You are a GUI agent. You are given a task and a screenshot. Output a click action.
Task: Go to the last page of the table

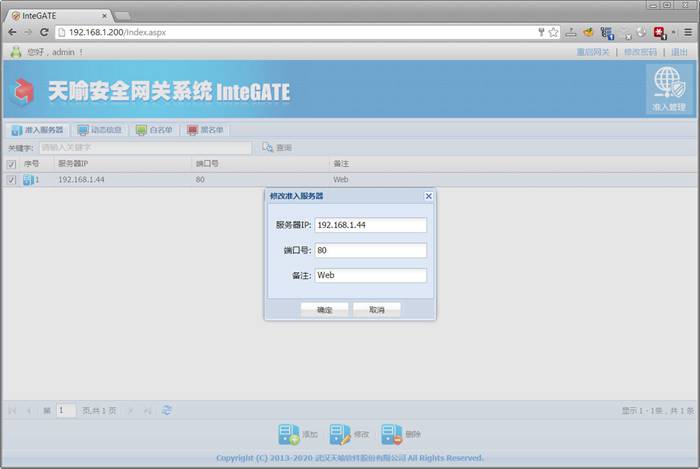point(147,411)
